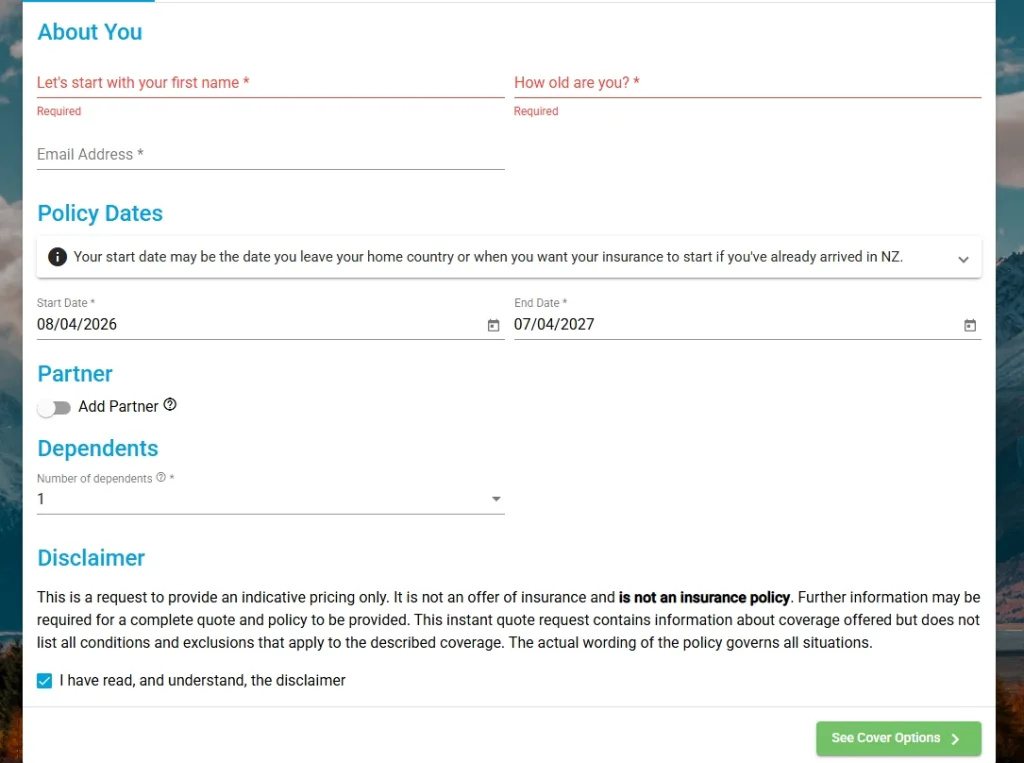This screenshot has width=1024, height=763.
Task: Open the Number of dependents dropdown arrow
Action: point(496,499)
